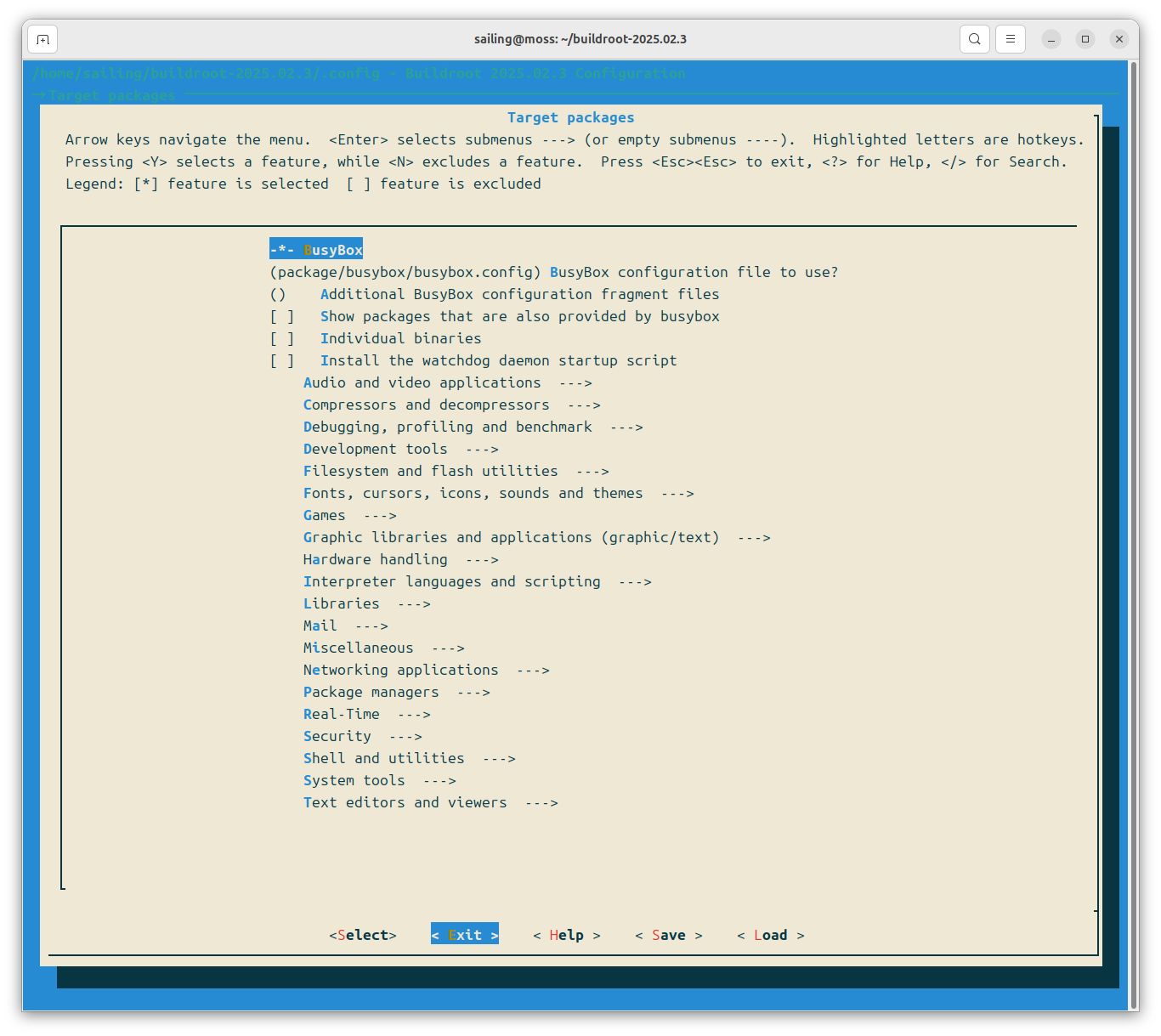Toggle 'Show packages also provided by busybox' checkbox
The height and width of the screenshot is (1036, 1161).
pyautogui.click(x=282, y=316)
